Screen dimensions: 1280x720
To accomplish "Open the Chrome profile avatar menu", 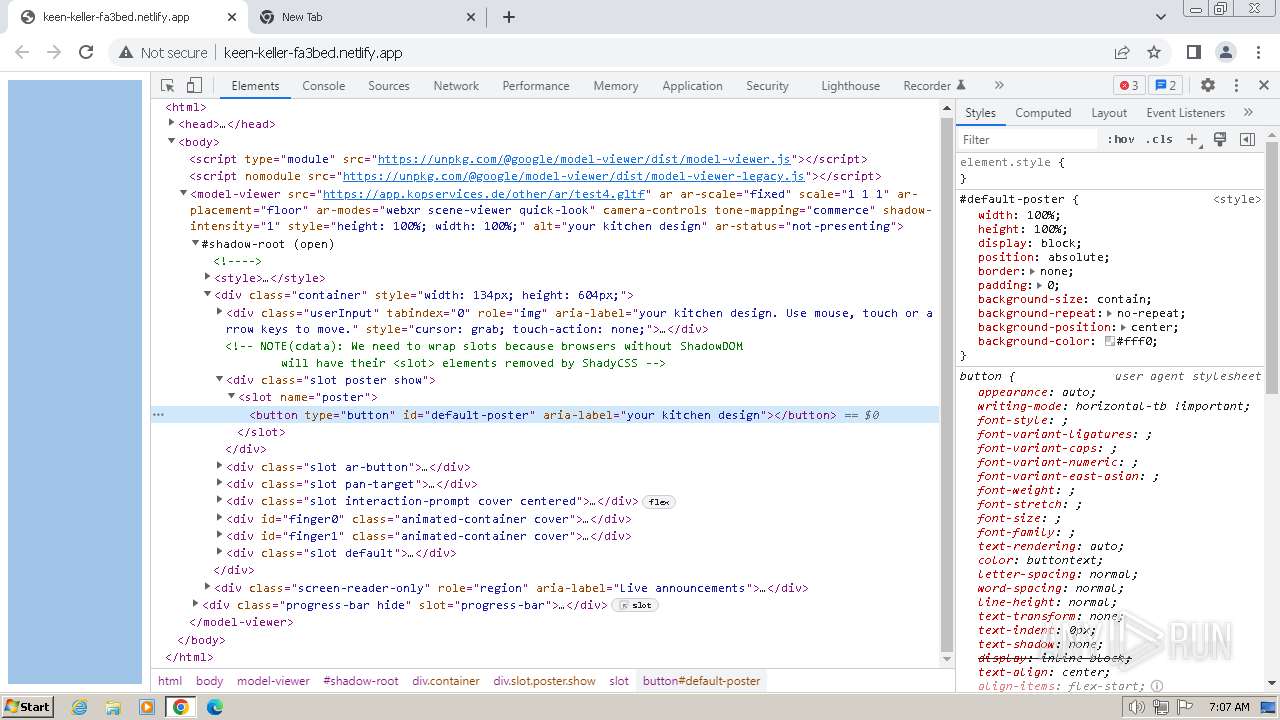I will click(1226, 52).
